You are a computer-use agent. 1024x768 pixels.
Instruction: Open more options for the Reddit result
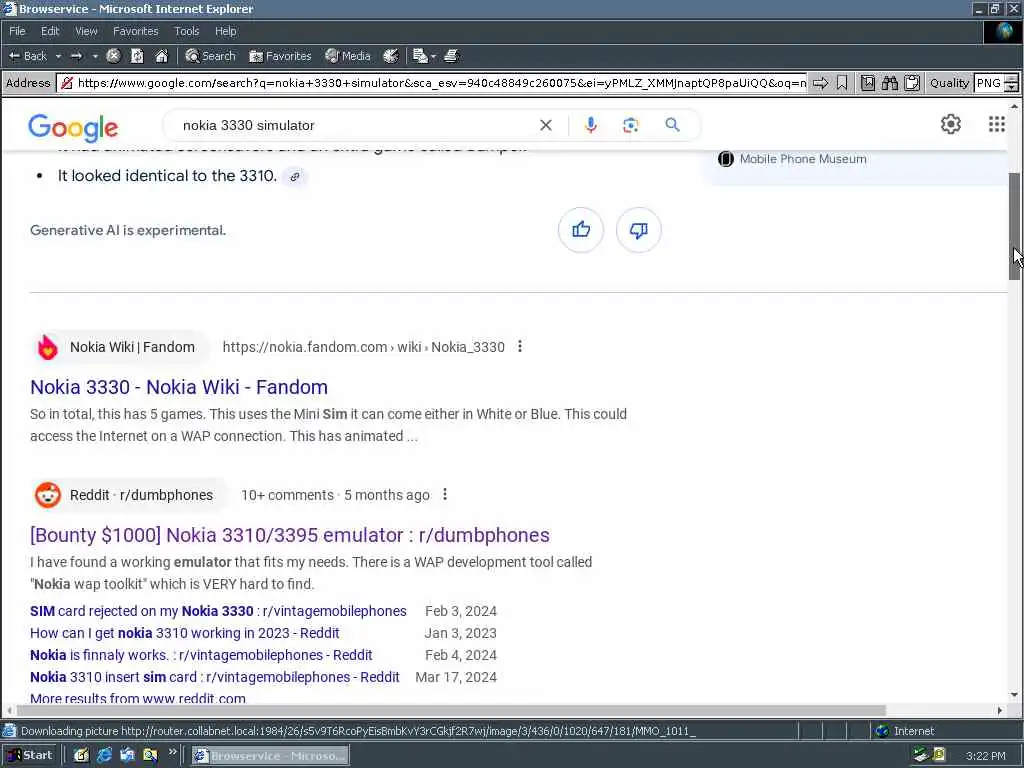[x=445, y=494]
